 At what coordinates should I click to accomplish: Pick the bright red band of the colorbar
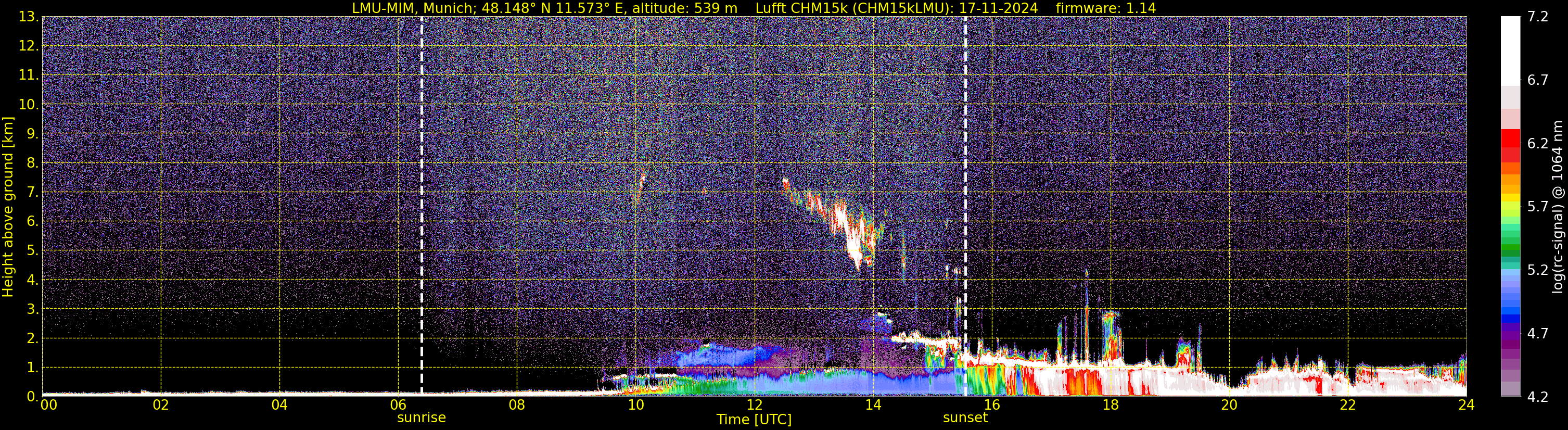pos(1510,138)
